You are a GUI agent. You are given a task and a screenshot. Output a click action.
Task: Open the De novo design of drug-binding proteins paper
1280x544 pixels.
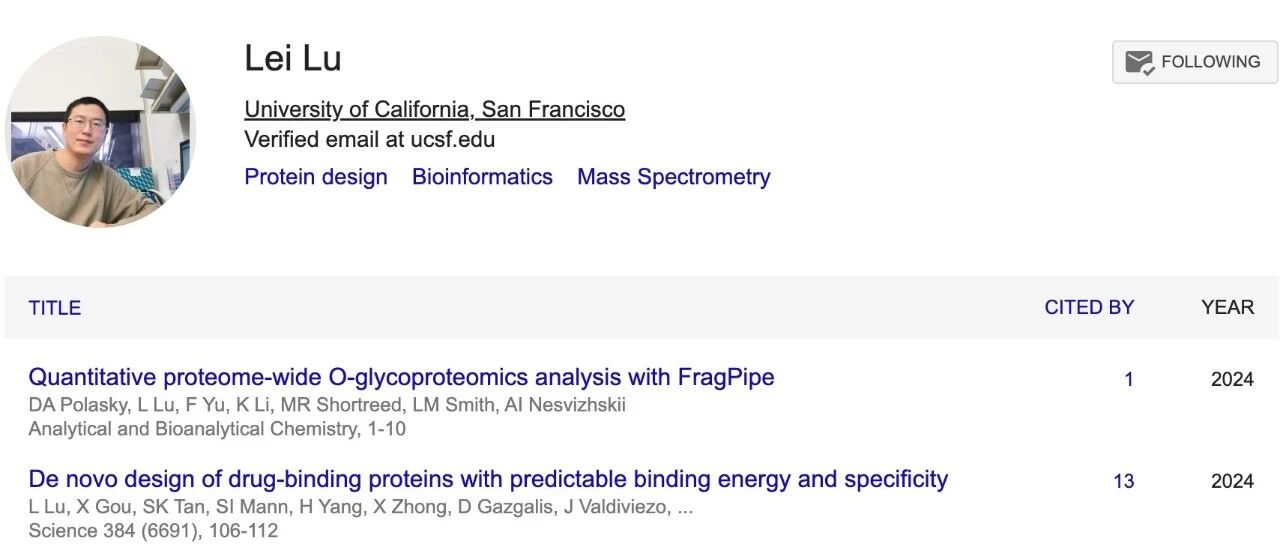[488, 479]
